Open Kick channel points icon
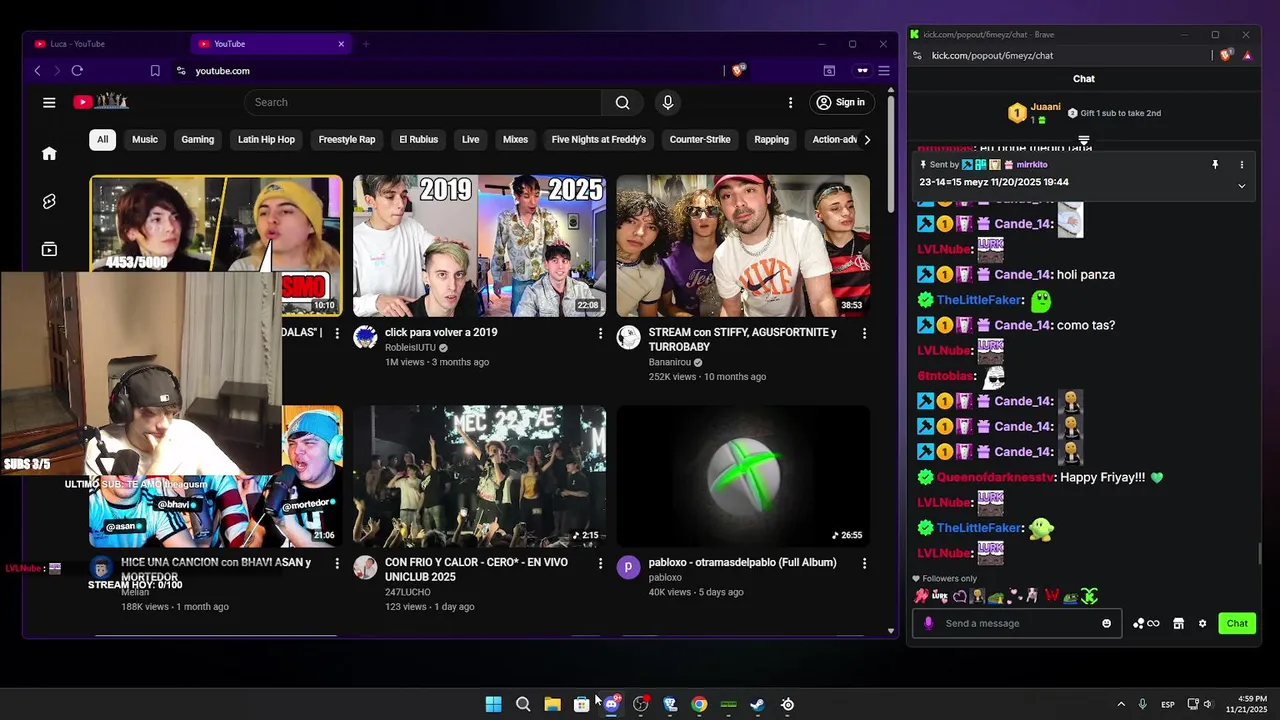 click(x=1146, y=623)
